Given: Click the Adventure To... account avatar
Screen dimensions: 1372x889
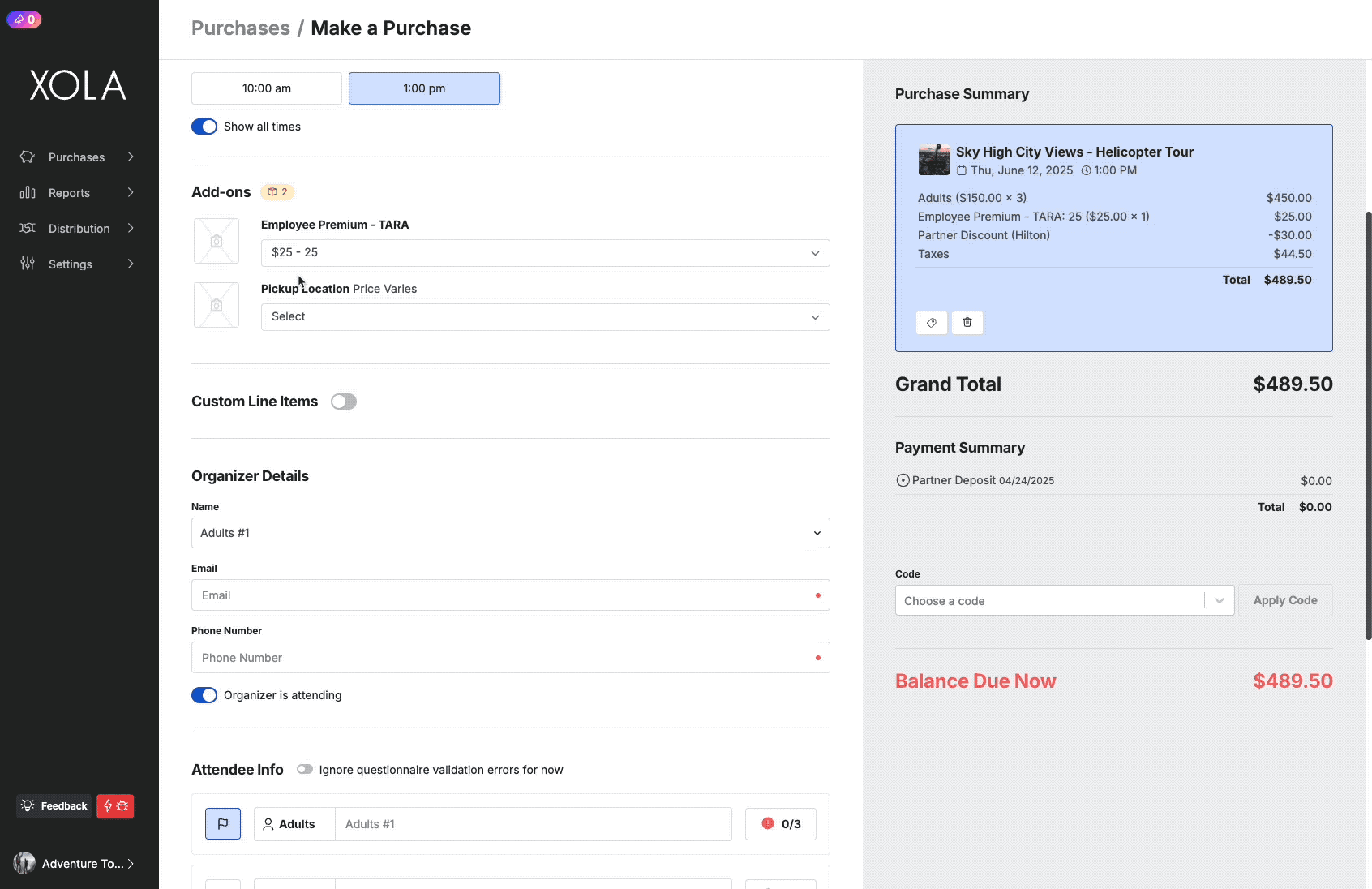Looking at the screenshot, I should [24, 863].
